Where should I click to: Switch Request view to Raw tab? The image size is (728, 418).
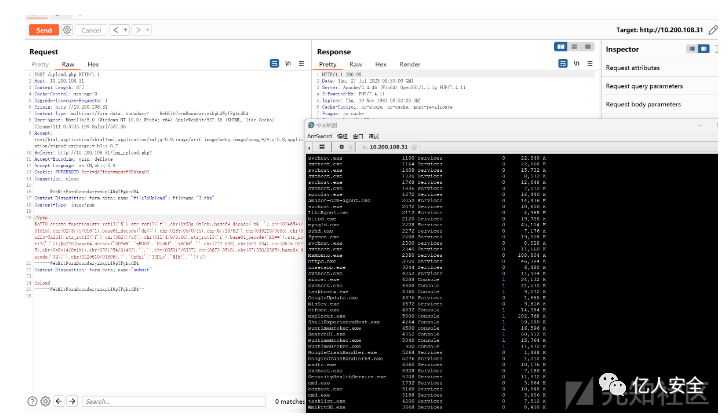[x=68, y=65]
